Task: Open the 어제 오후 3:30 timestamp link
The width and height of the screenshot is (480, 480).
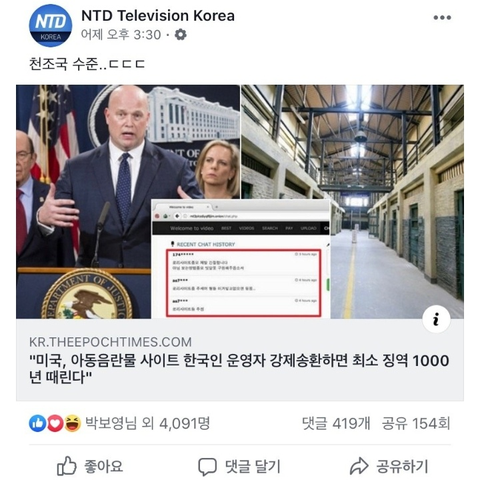Action: pyautogui.click(x=121, y=34)
